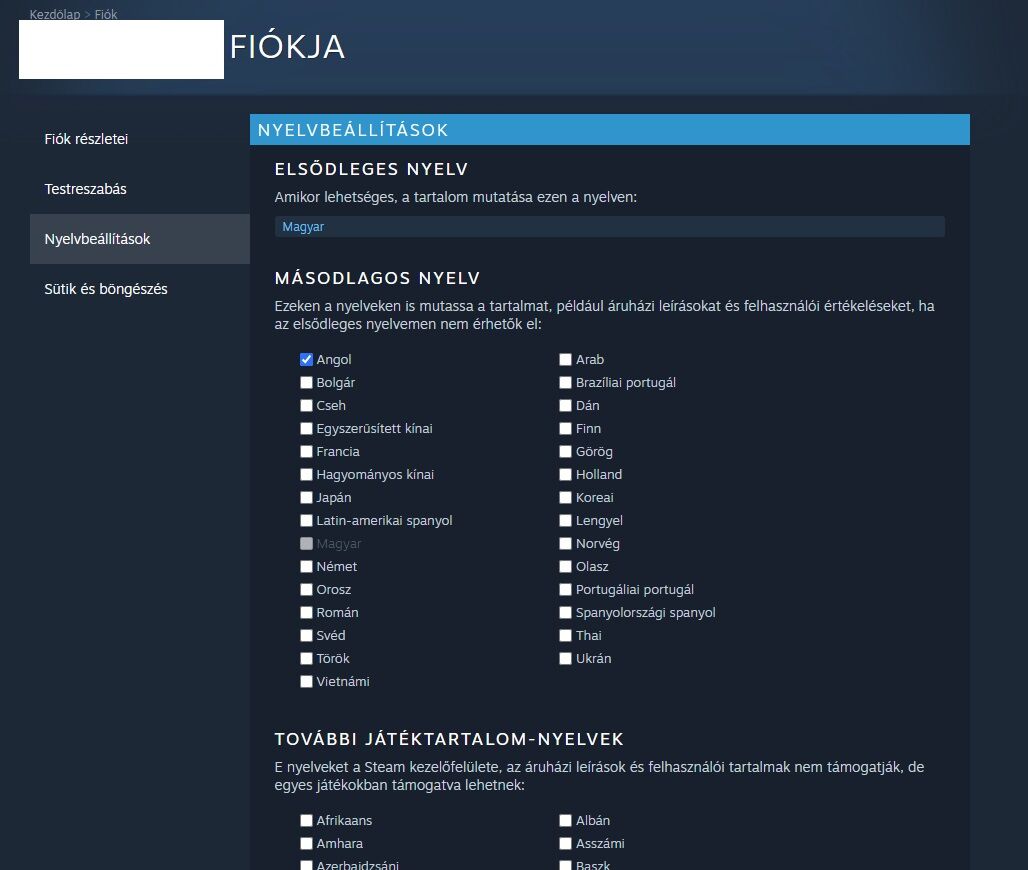The height and width of the screenshot is (870, 1028).
Task: Tick the Francia checkbox
Action: click(307, 452)
